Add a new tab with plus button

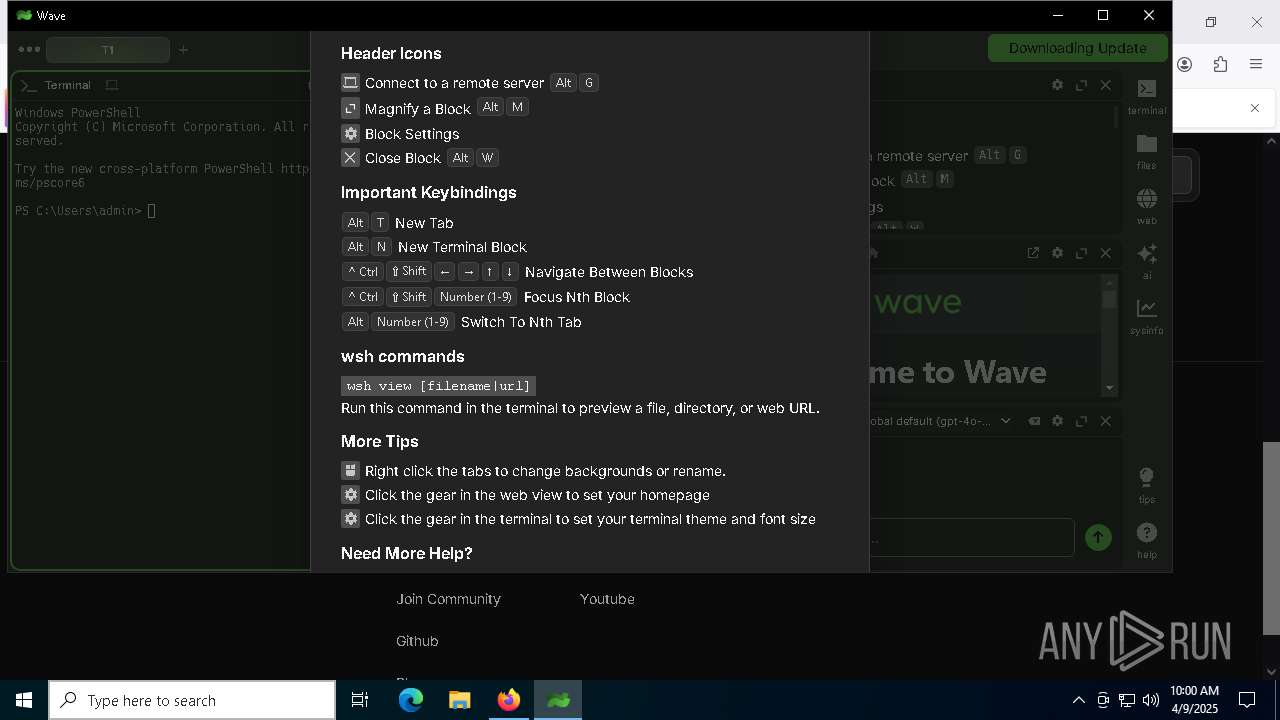pos(183,49)
